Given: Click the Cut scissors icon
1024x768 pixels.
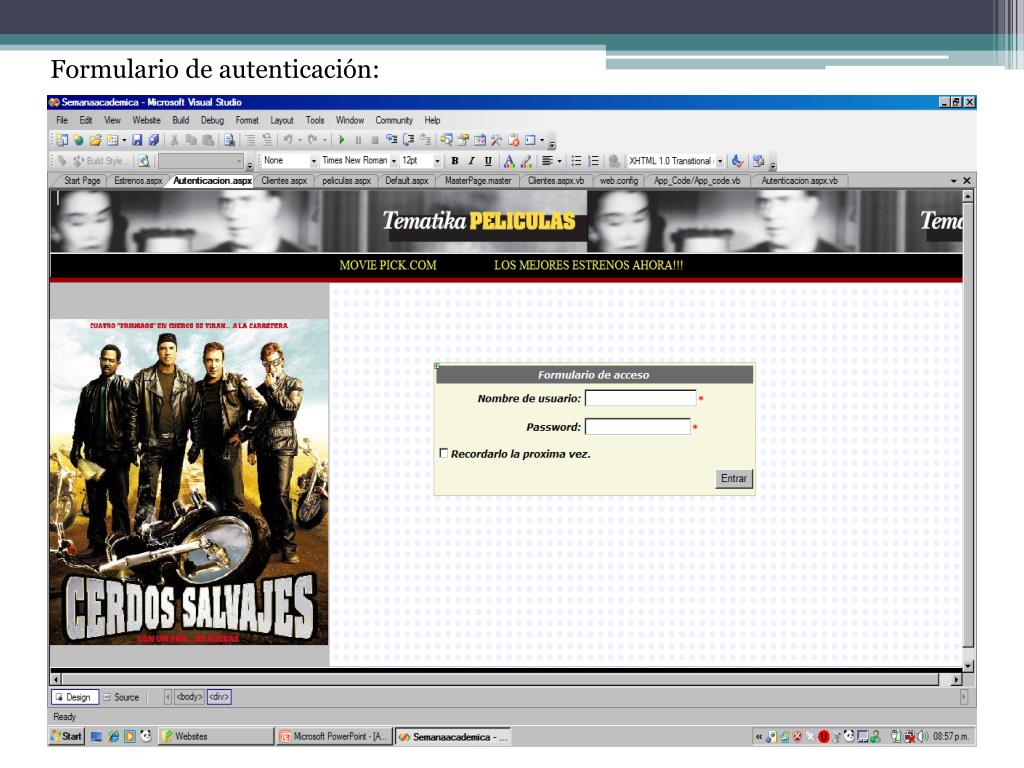Looking at the screenshot, I should click(x=174, y=140).
